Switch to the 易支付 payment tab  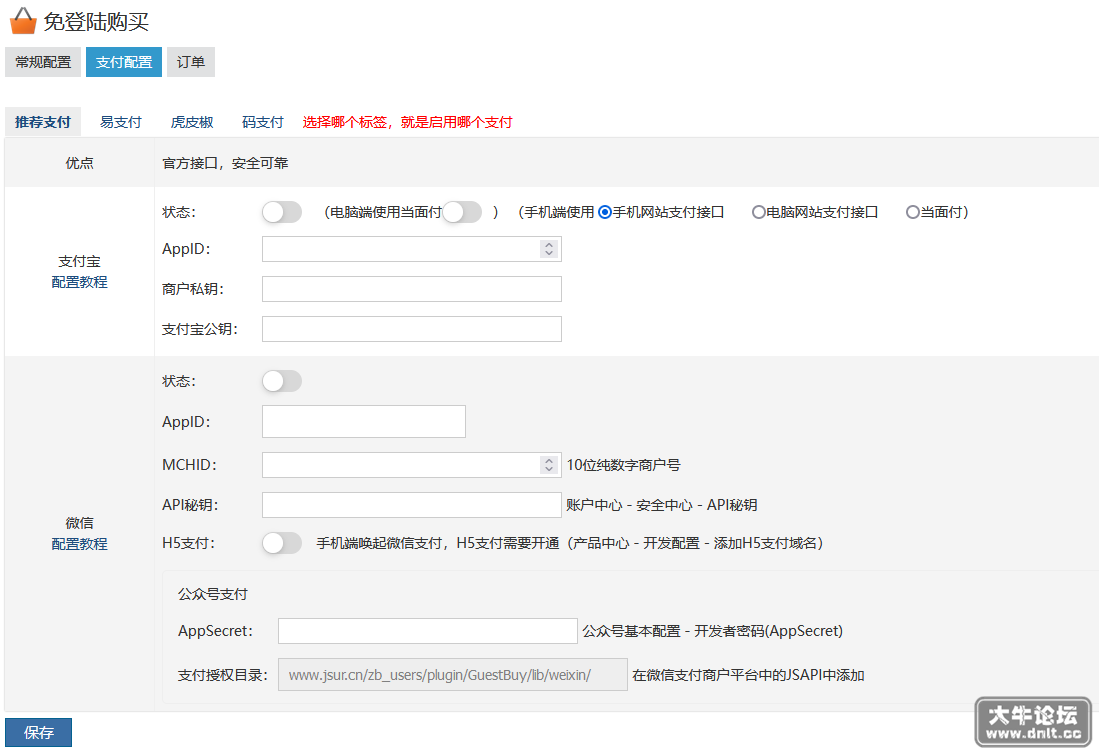pos(121,122)
